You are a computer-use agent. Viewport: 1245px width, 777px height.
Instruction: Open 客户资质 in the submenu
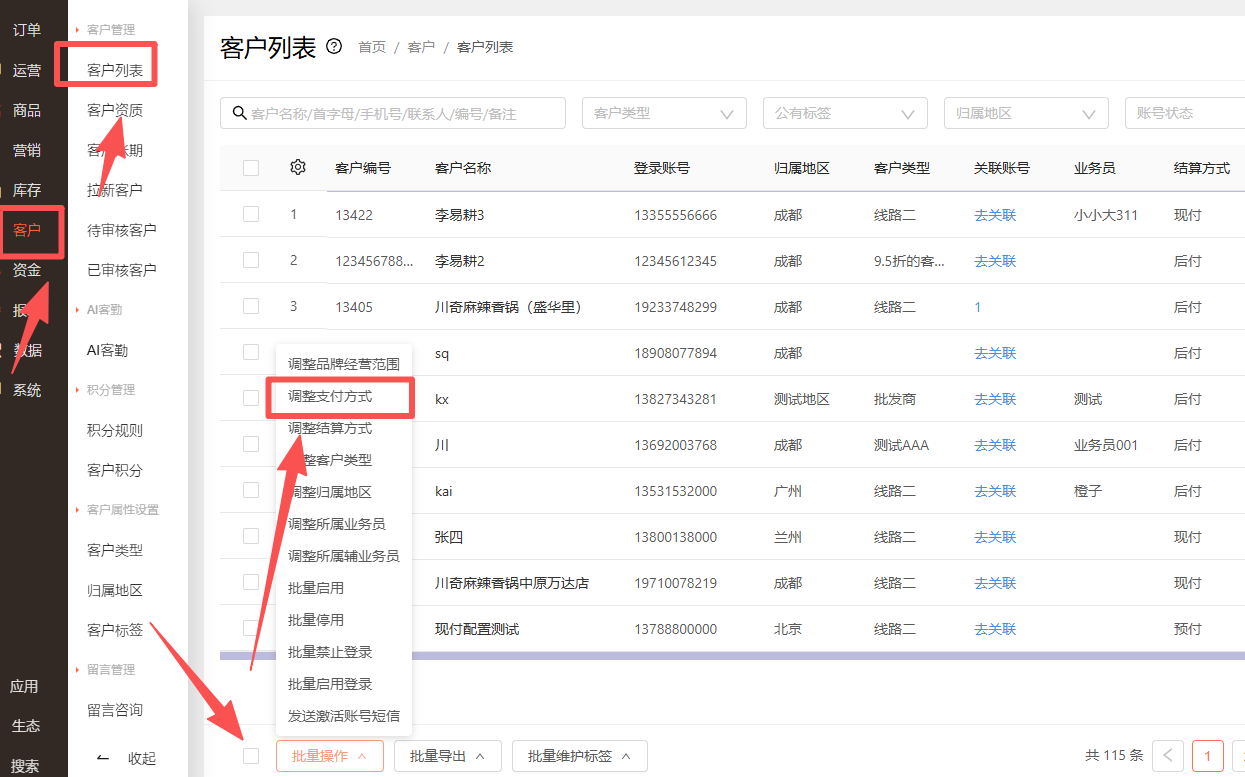(115, 110)
